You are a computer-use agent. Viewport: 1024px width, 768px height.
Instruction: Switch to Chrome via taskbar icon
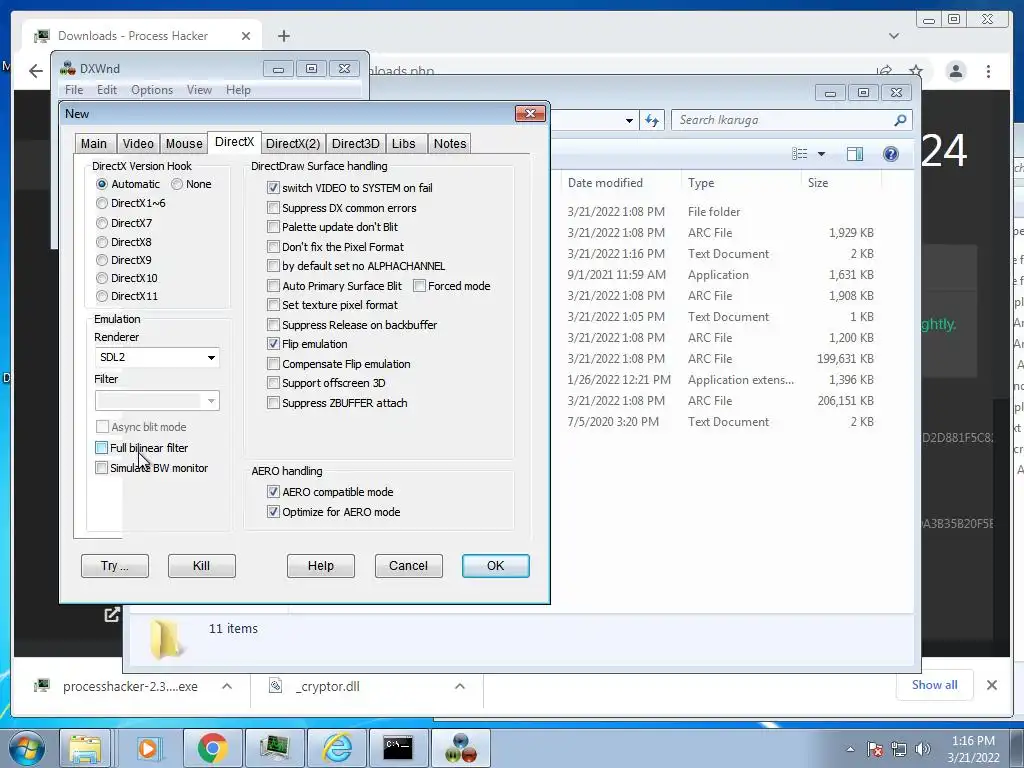point(212,748)
